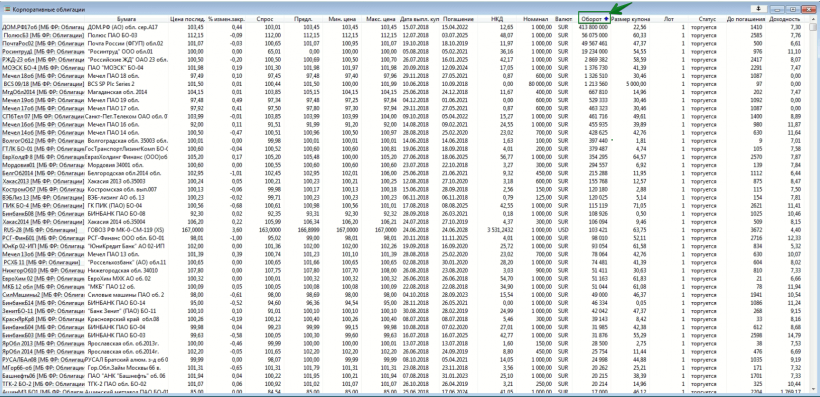
Task: Select the ПочтаРос02 row
Action: click(x=405, y=43)
